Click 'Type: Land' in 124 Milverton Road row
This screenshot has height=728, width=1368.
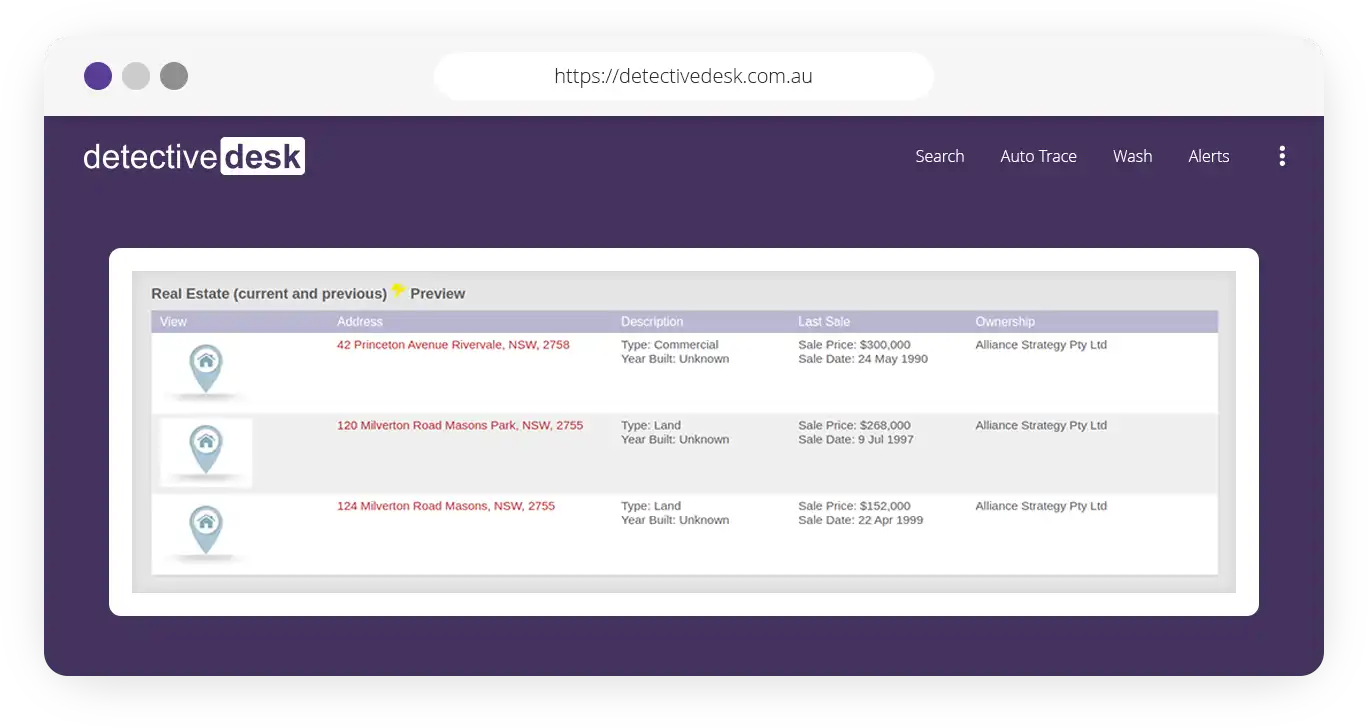pos(651,506)
